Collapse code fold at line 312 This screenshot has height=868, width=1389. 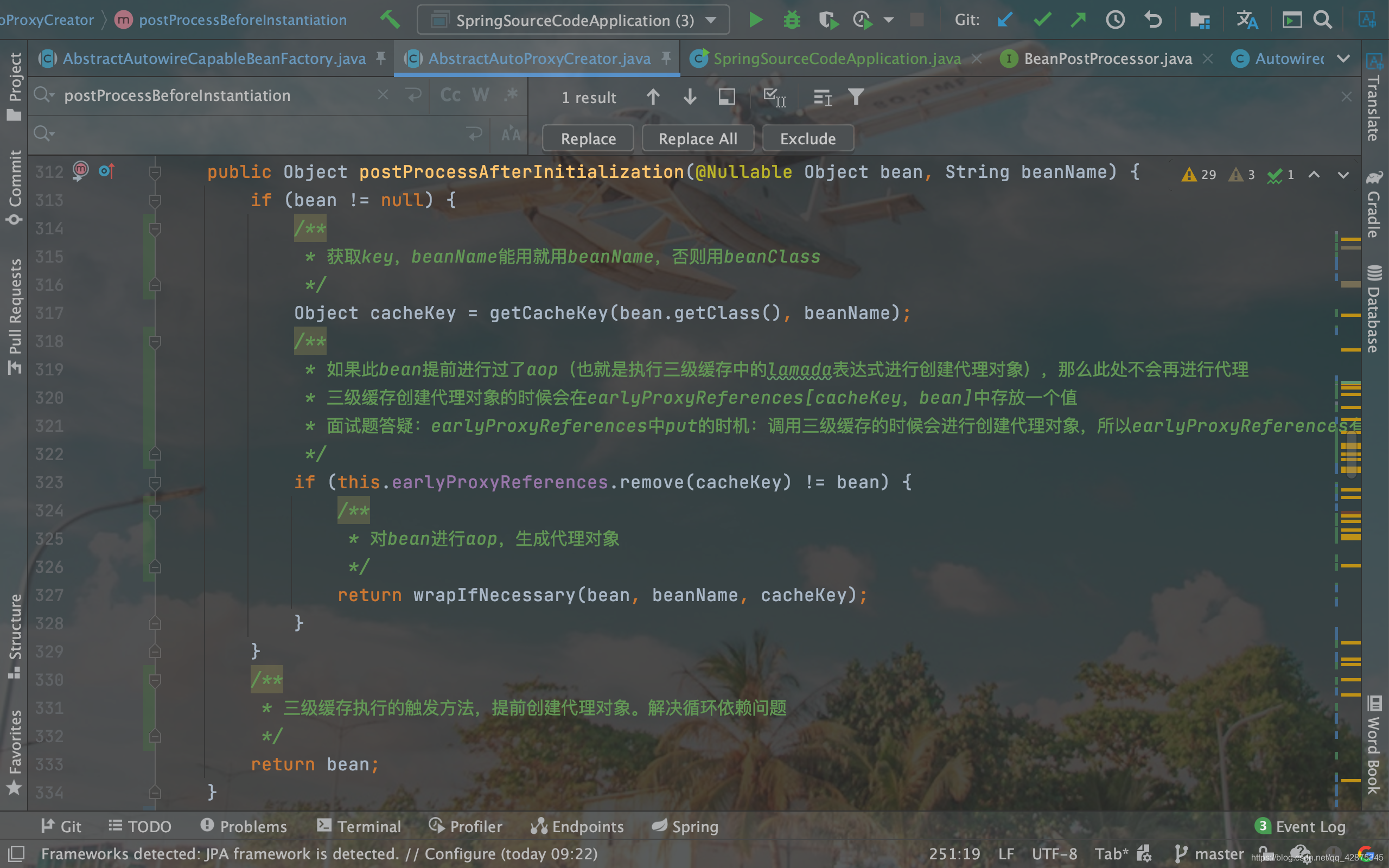(x=155, y=172)
